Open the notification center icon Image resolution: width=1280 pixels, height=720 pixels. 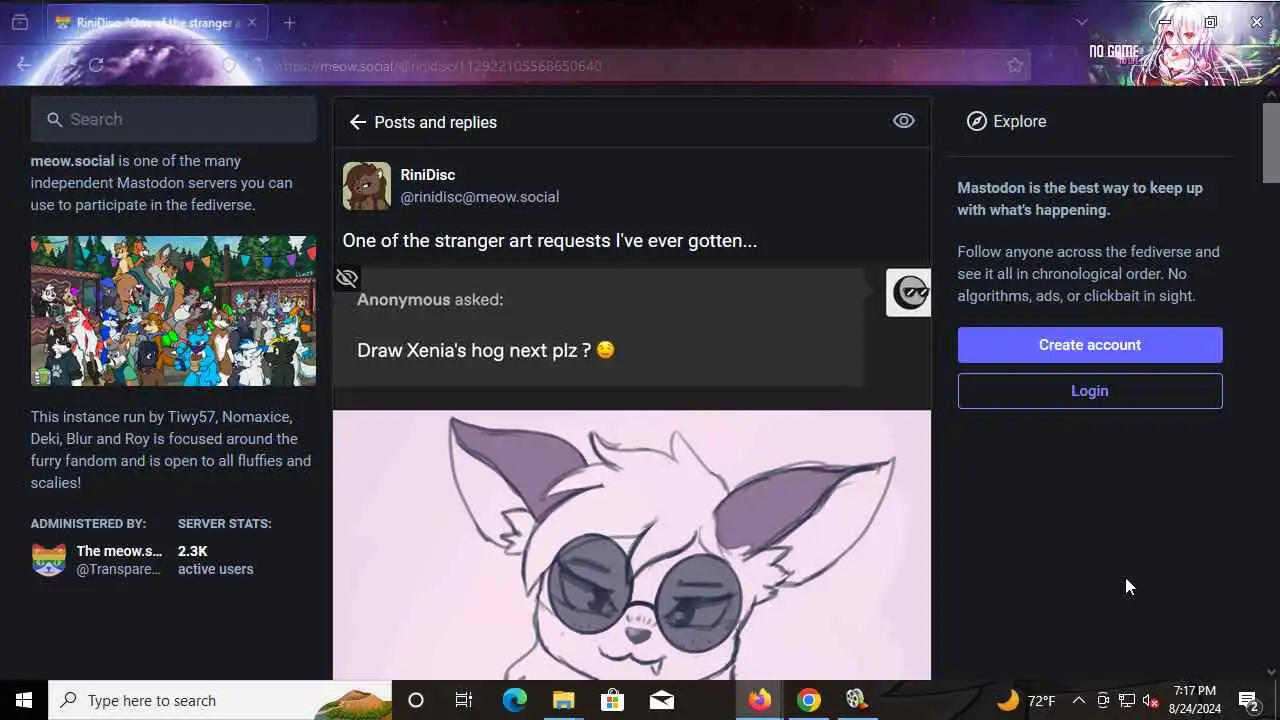(1248, 700)
